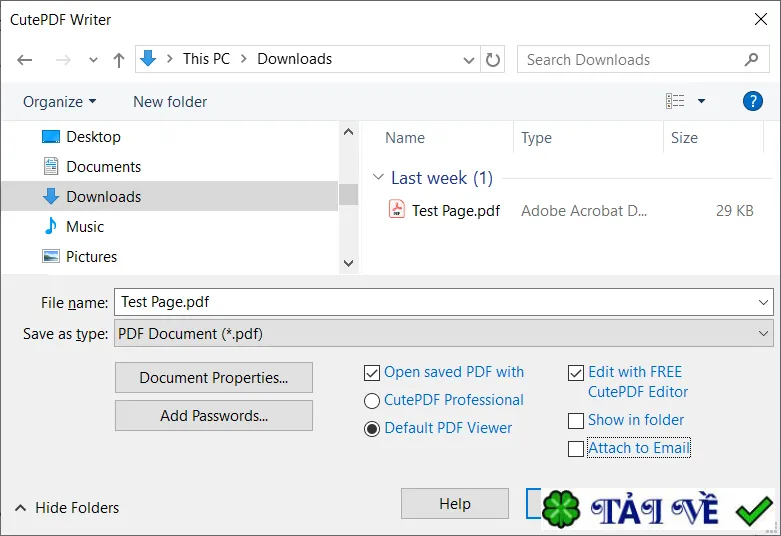The width and height of the screenshot is (781, 536).
Task: Open the recent locations chevron
Action: click(x=93, y=60)
